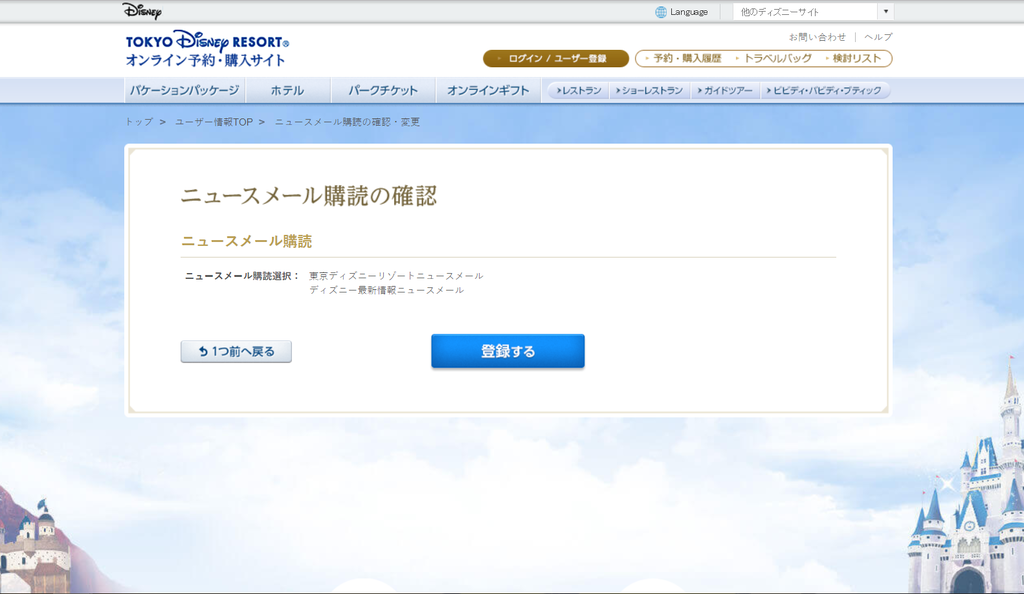1024x594 pixels.
Task: Click the blue 登録する button
Action: 508,351
